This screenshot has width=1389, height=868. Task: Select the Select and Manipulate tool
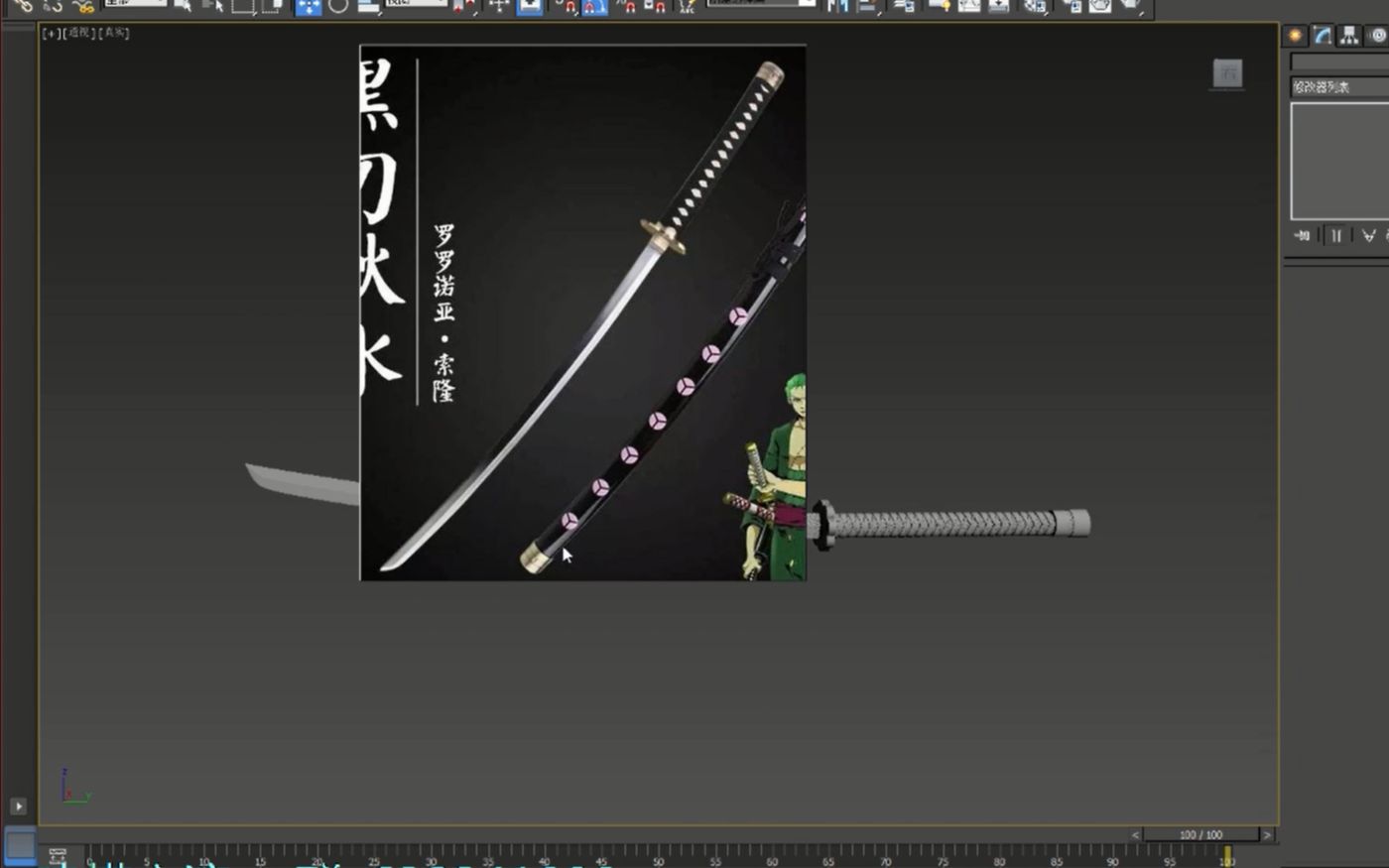(x=499, y=6)
